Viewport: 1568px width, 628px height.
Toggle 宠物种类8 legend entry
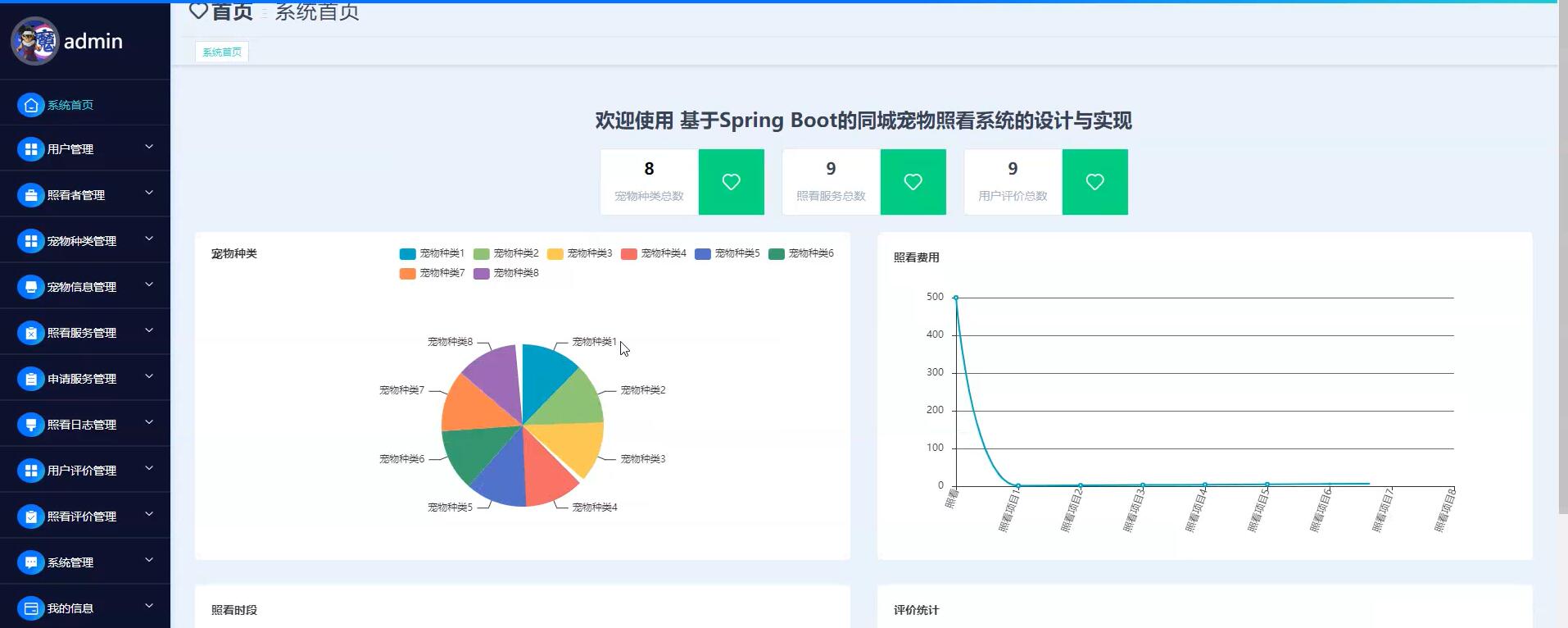pyautogui.click(x=505, y=273)
